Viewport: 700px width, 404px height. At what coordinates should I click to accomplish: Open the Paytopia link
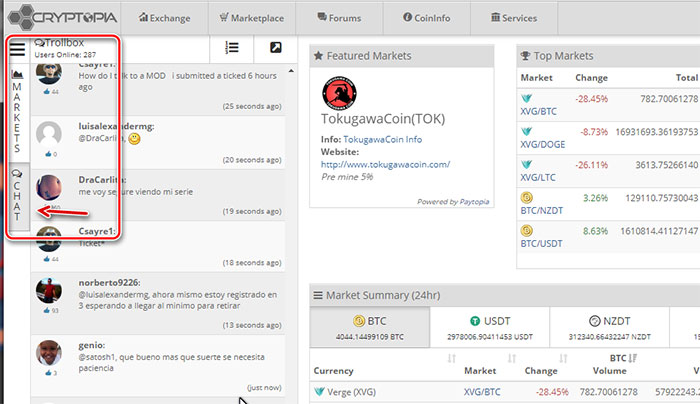click(x=474, y=202)
